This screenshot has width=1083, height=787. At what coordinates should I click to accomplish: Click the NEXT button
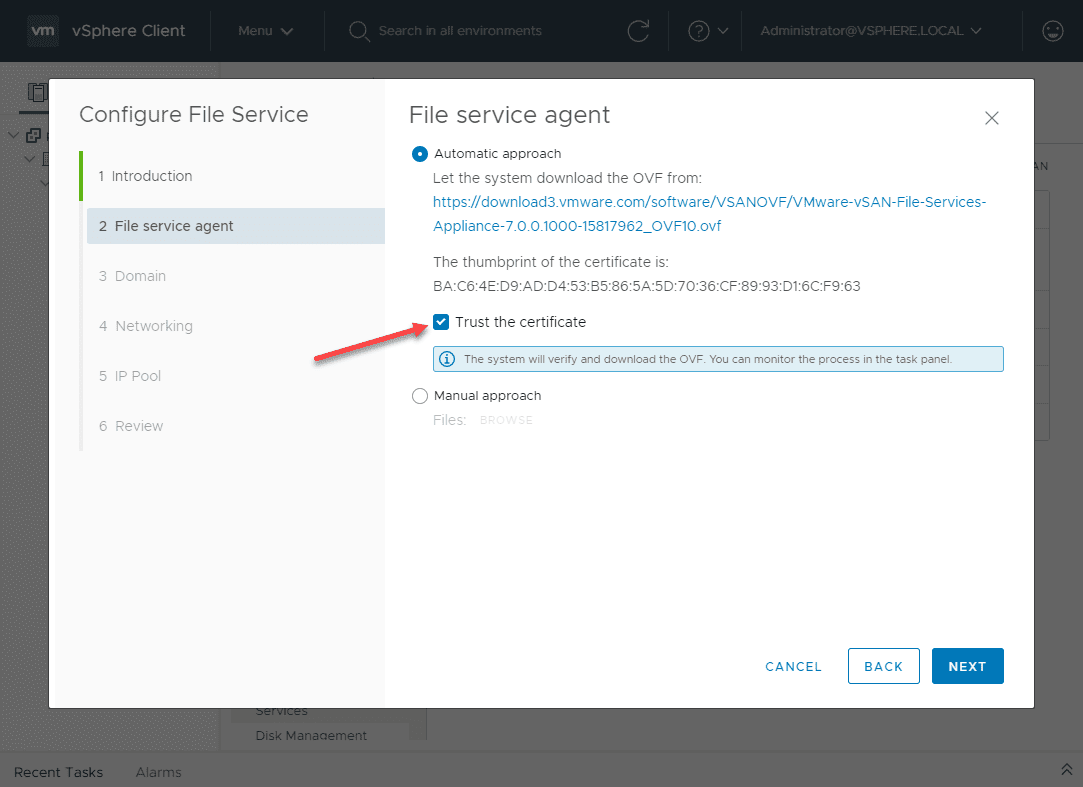(x=967, y=666)
